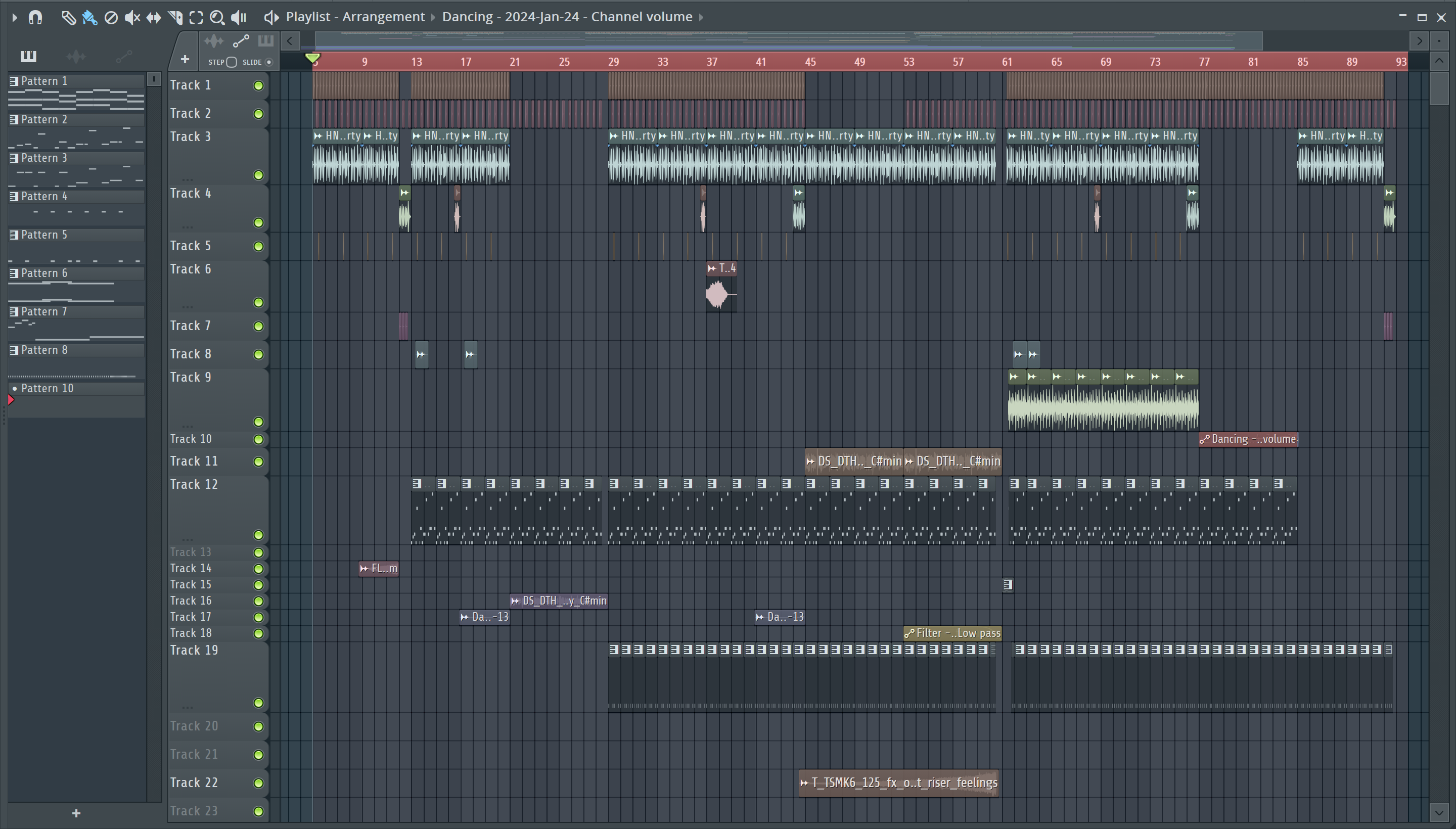Select the Draw pencil tool
The width and height of the screenshot is (1456, 829).
(68, 18)
